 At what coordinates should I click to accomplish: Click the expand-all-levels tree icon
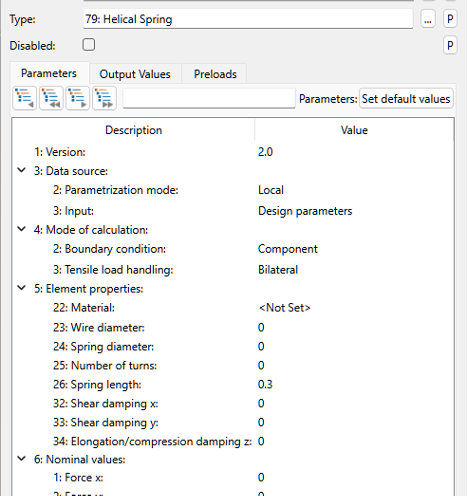tap(104, 98)
